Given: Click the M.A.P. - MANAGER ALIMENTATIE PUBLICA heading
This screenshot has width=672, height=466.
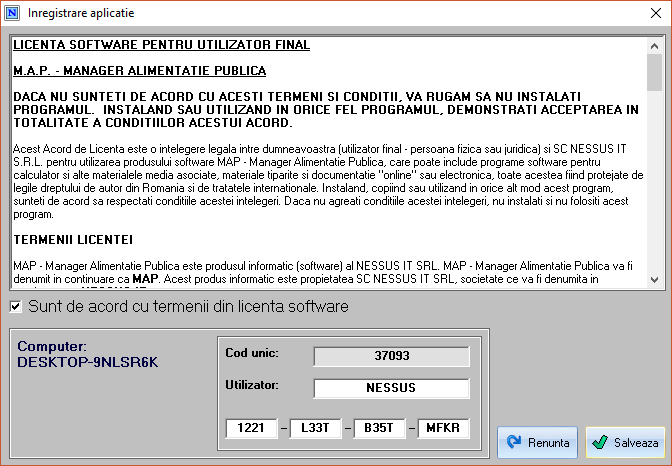Looking at the screenshot, I should pyautogui.click(x=140, y=71).
